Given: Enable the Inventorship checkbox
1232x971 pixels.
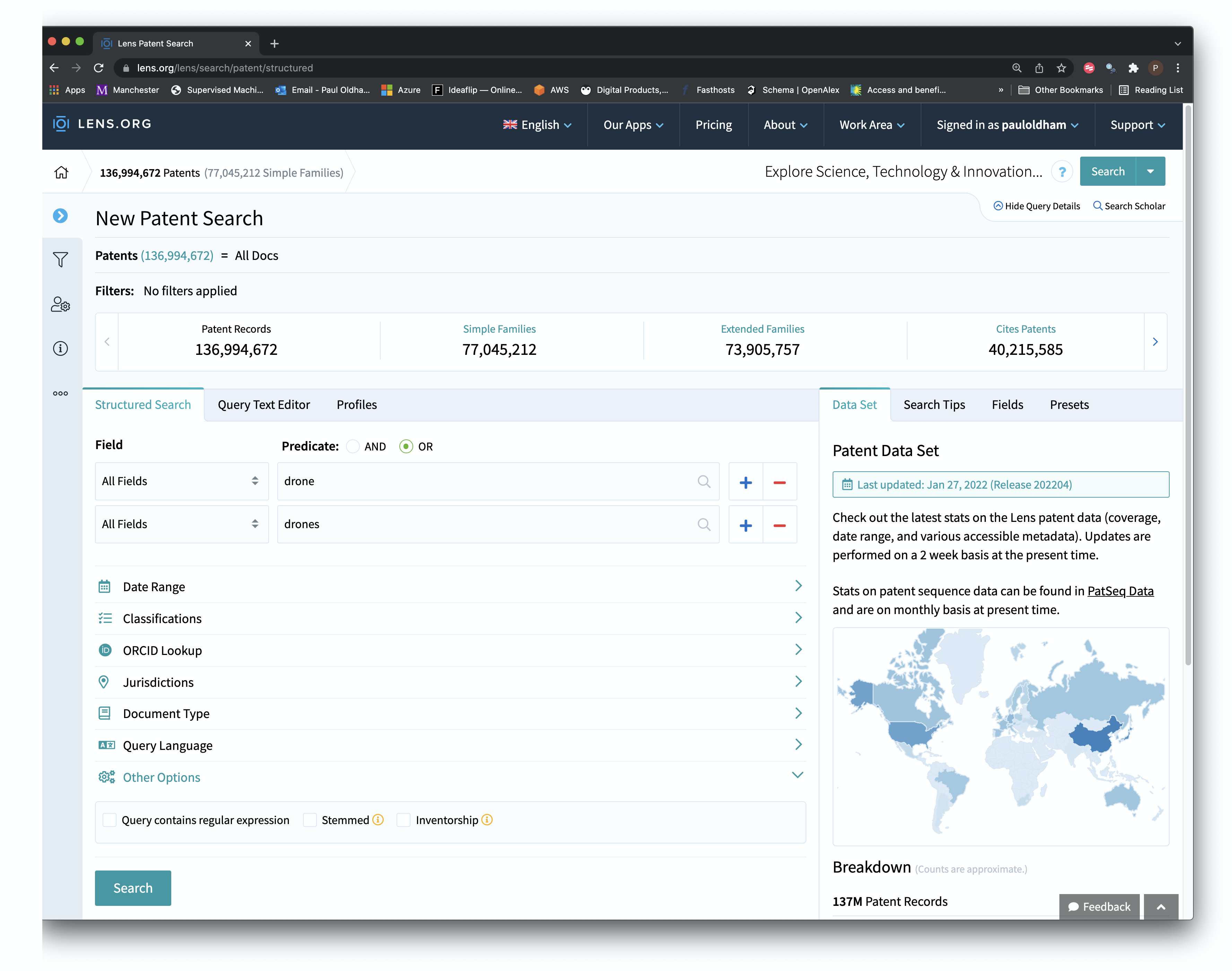Looking at the screenshot, I should [404, 820].
